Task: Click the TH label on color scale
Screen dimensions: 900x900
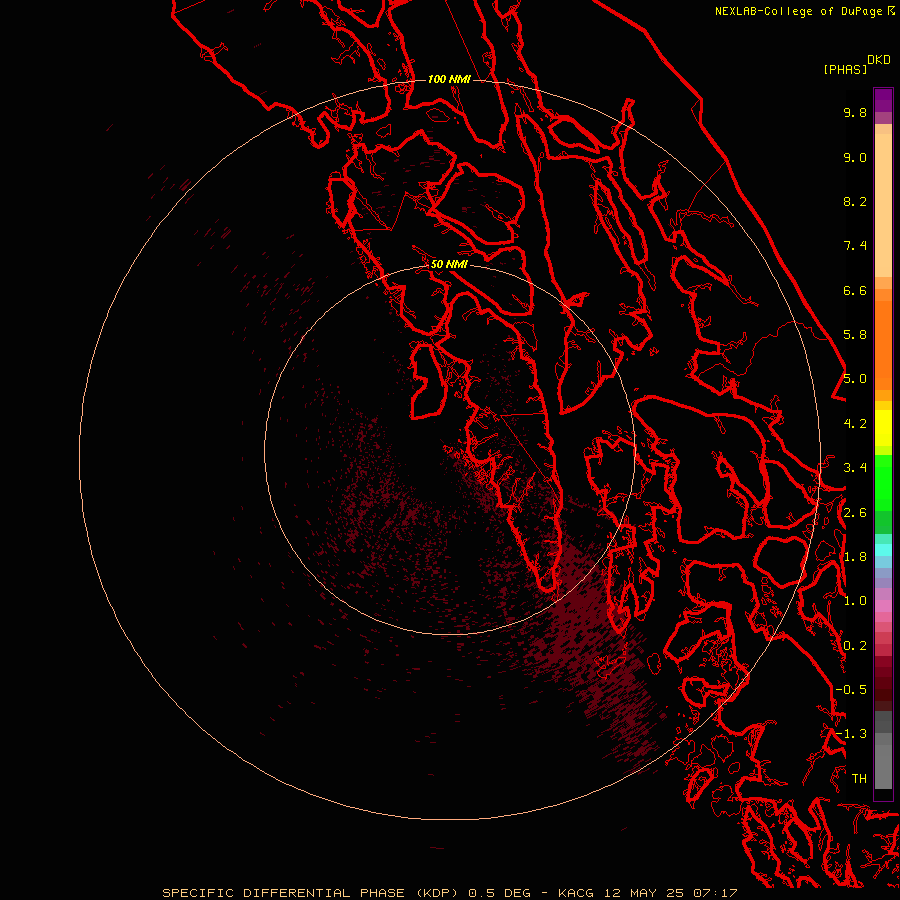Action: click(859, 779)
